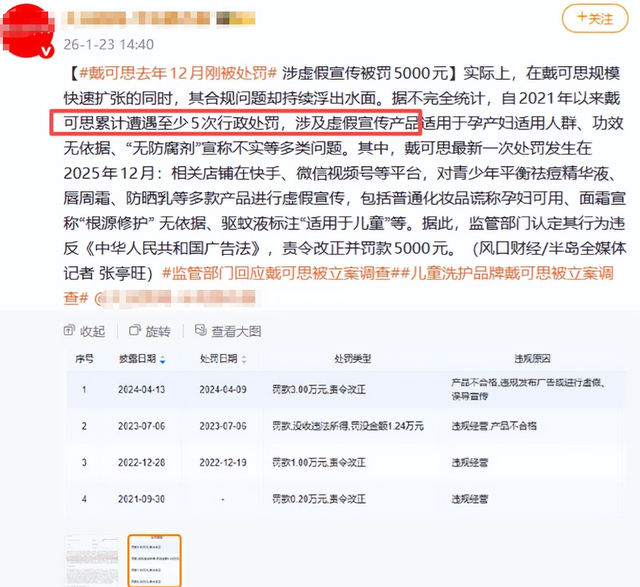
Task: View full image with 查看大图
Action: [x=228, y=331]
